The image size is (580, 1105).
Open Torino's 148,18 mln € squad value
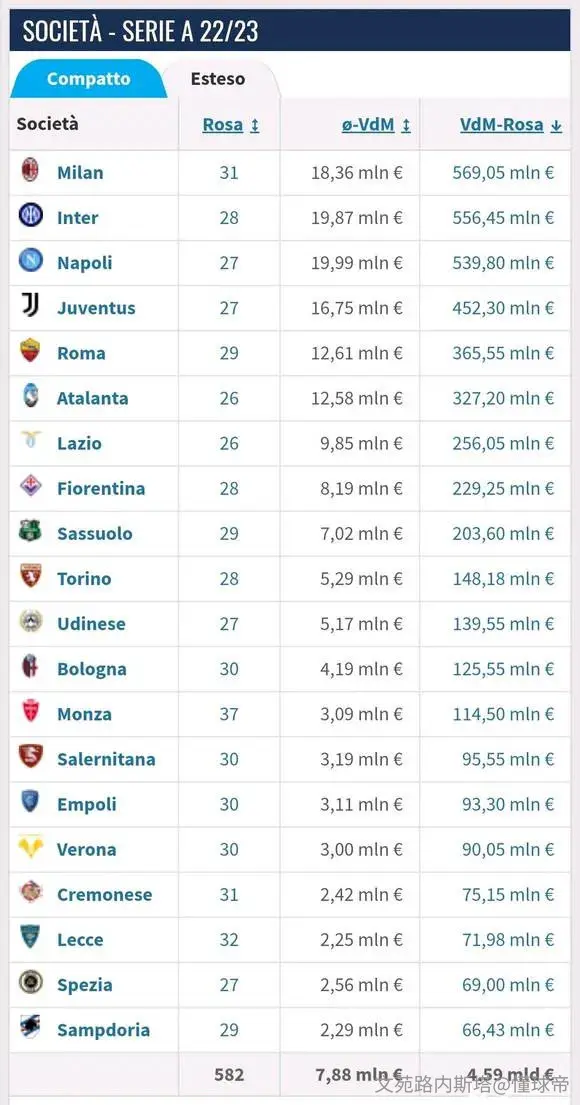[503, 579]
